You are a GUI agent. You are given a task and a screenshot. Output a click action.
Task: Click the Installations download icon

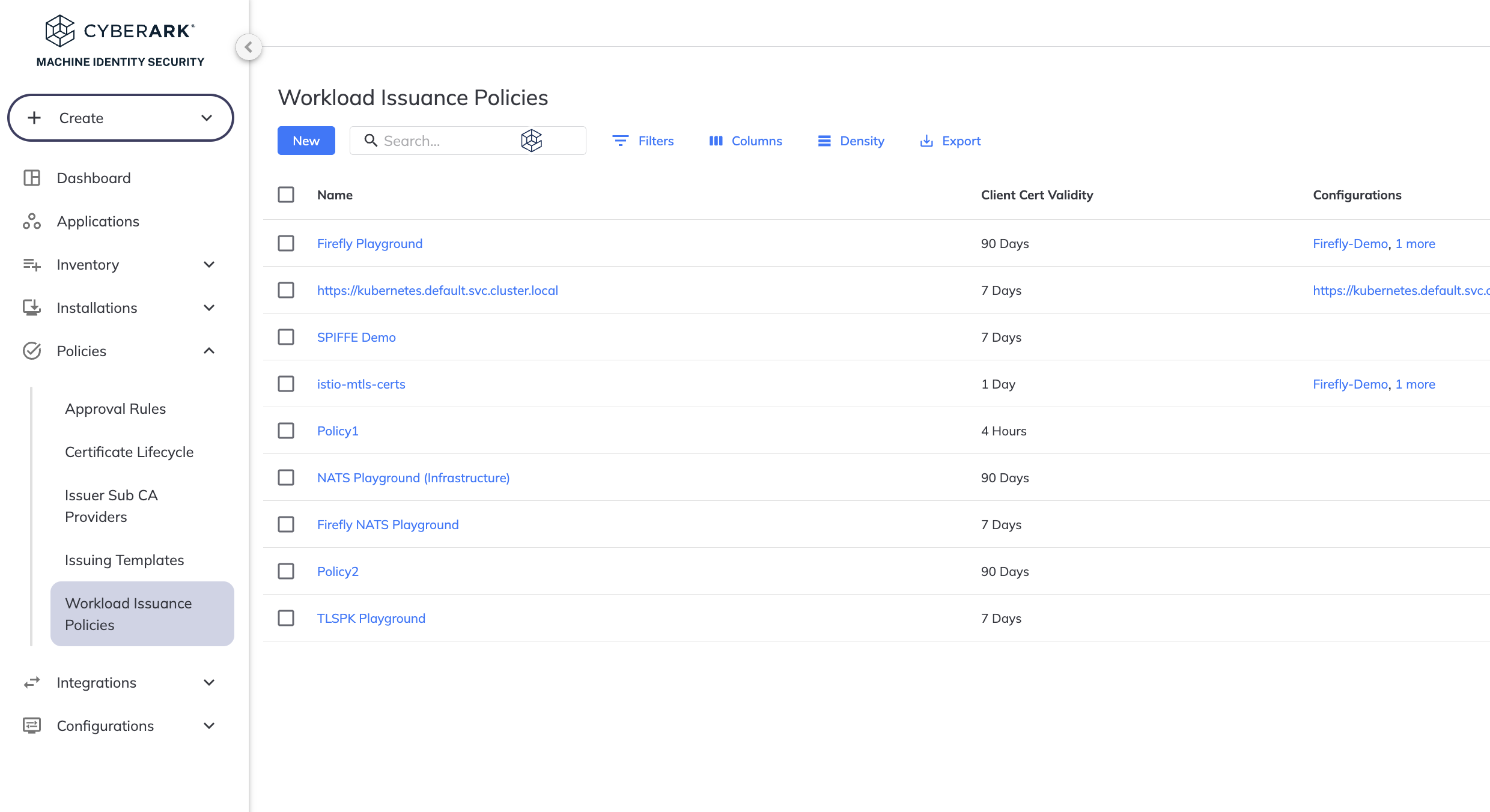coord(32,308)
